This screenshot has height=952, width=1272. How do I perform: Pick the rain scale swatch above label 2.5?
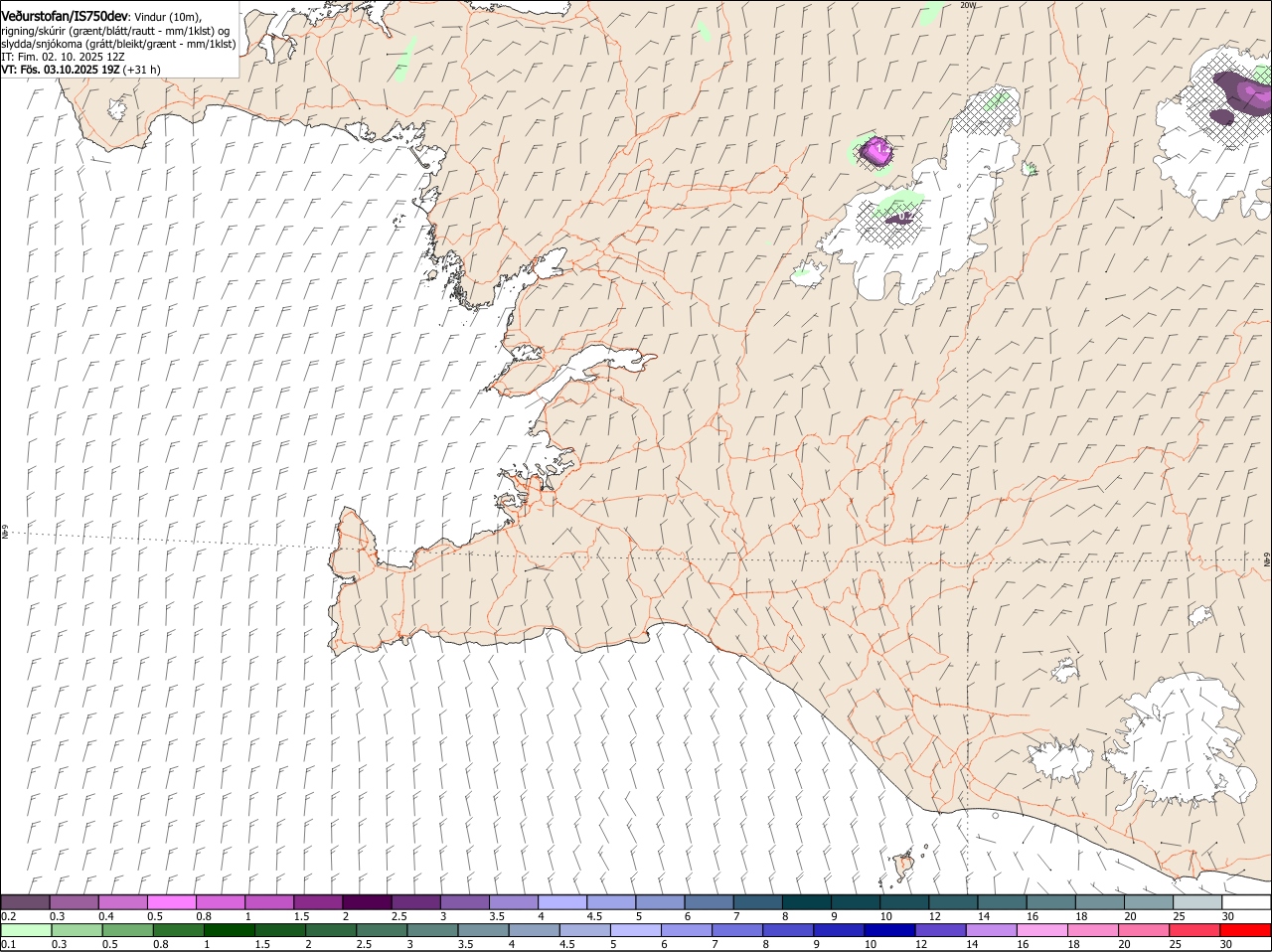tap(382, 930)
